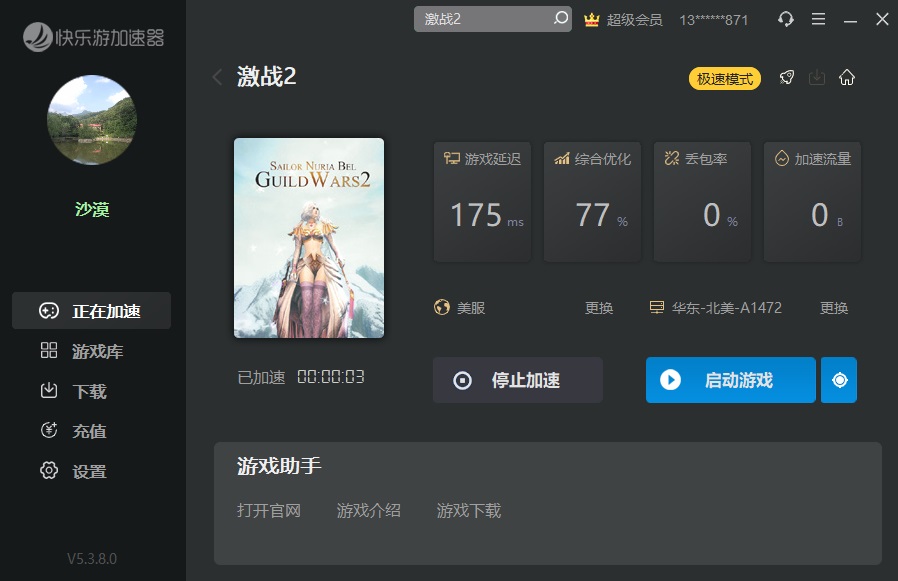Open the hamburger main menu

(x=819, y=19)
